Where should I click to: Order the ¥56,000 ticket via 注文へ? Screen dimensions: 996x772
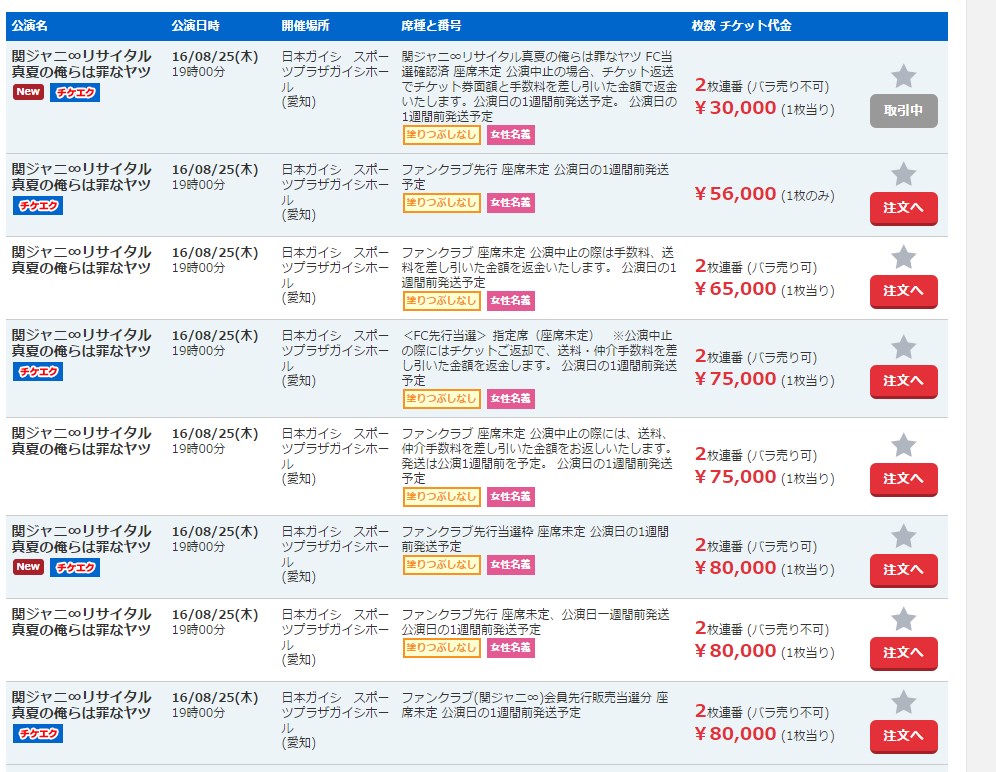[903, 208]
